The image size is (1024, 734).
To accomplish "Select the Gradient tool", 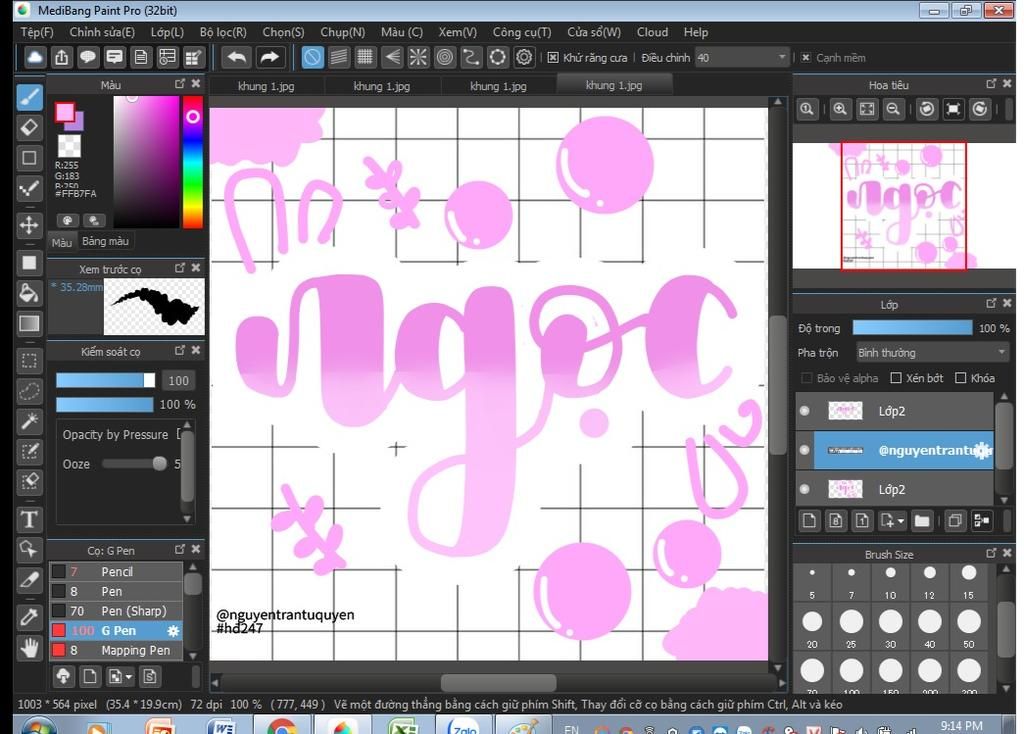I will tap(29, 324).
